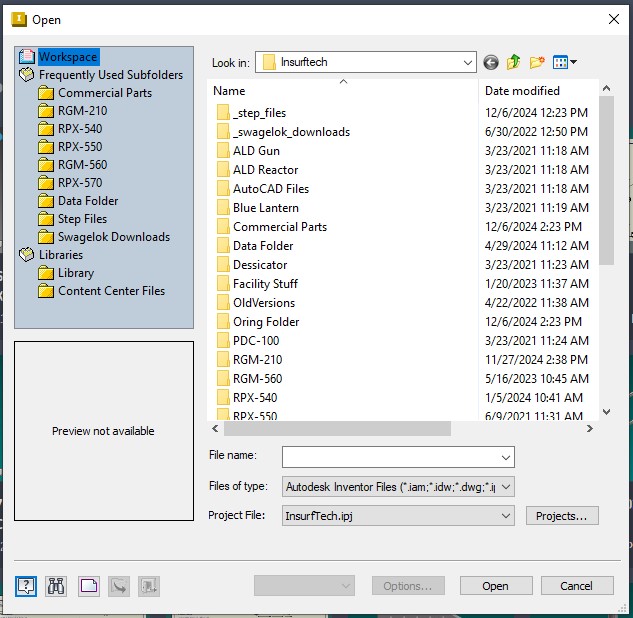Viewport: 633px width, 618px height.
Task: Select Content Center Files folder
Action: [111, 291]
